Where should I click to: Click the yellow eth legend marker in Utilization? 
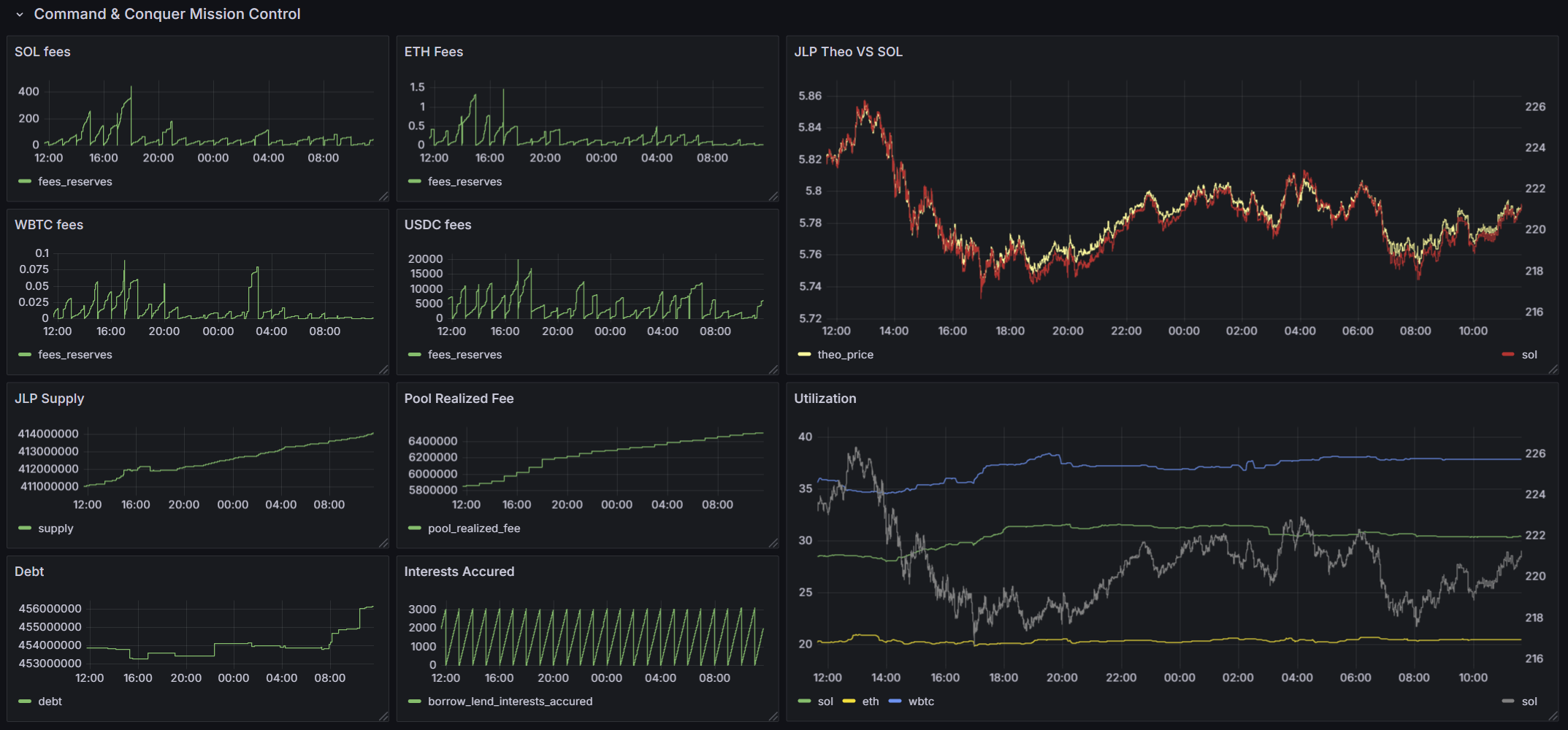848,701
